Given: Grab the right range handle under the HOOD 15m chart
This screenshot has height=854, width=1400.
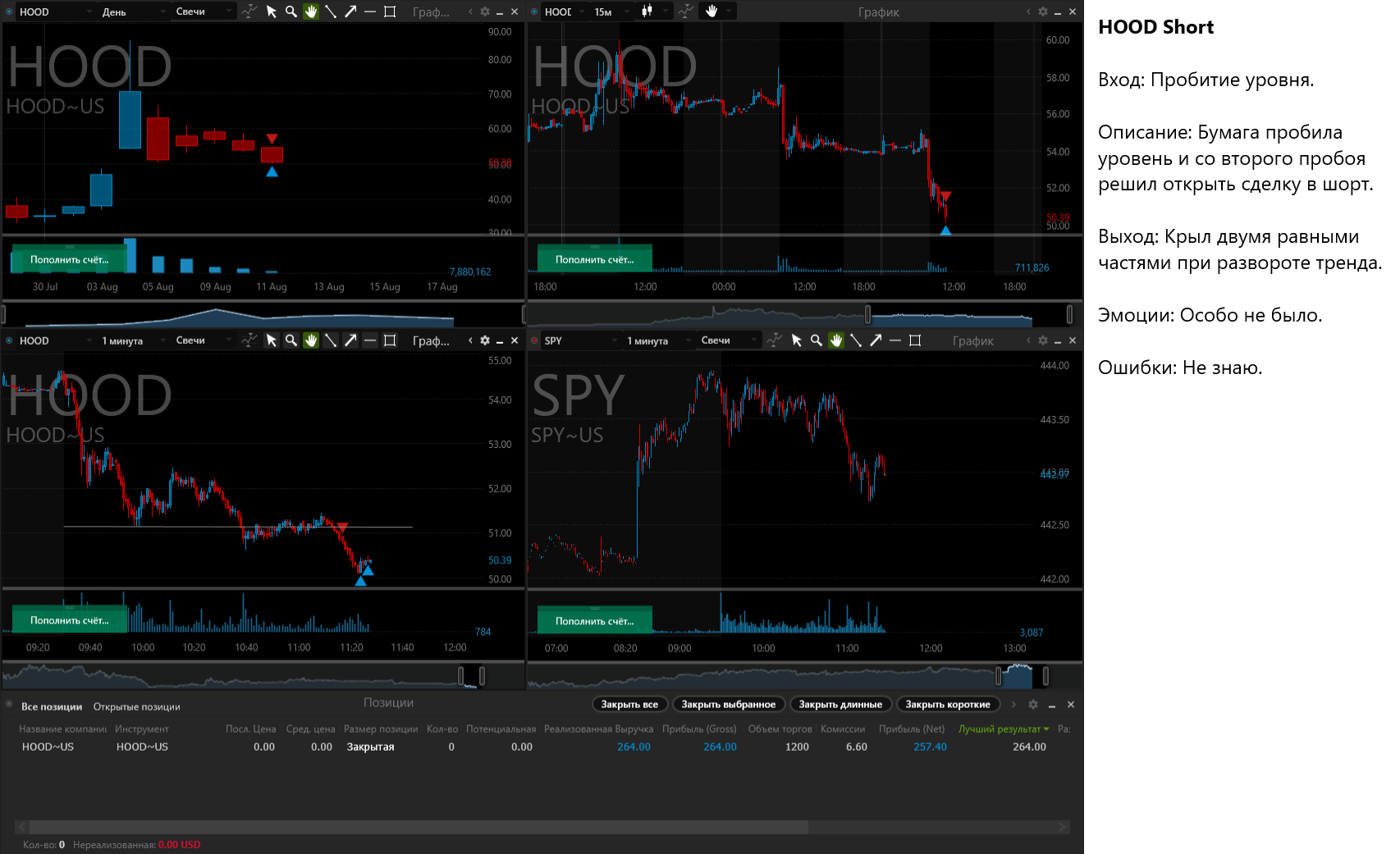Looking at the screenshot, I should tap(1069, 314).
